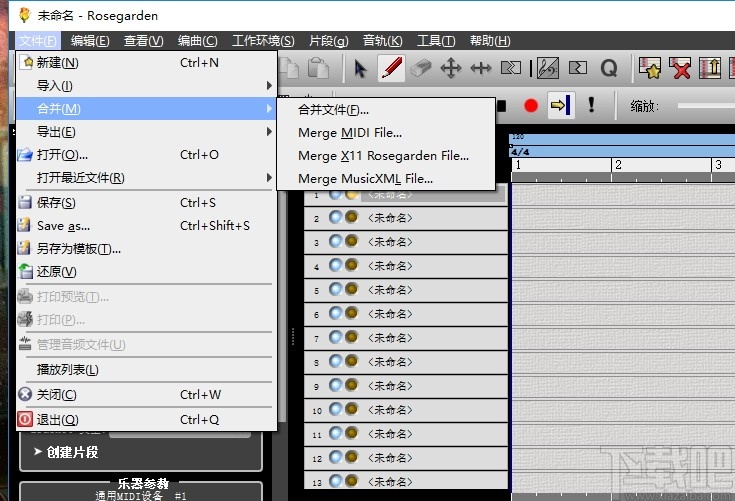The height and width of the screenshot is (501, 735).
Task: Expand the 导入(I) submenu
Action: point(146,85)
